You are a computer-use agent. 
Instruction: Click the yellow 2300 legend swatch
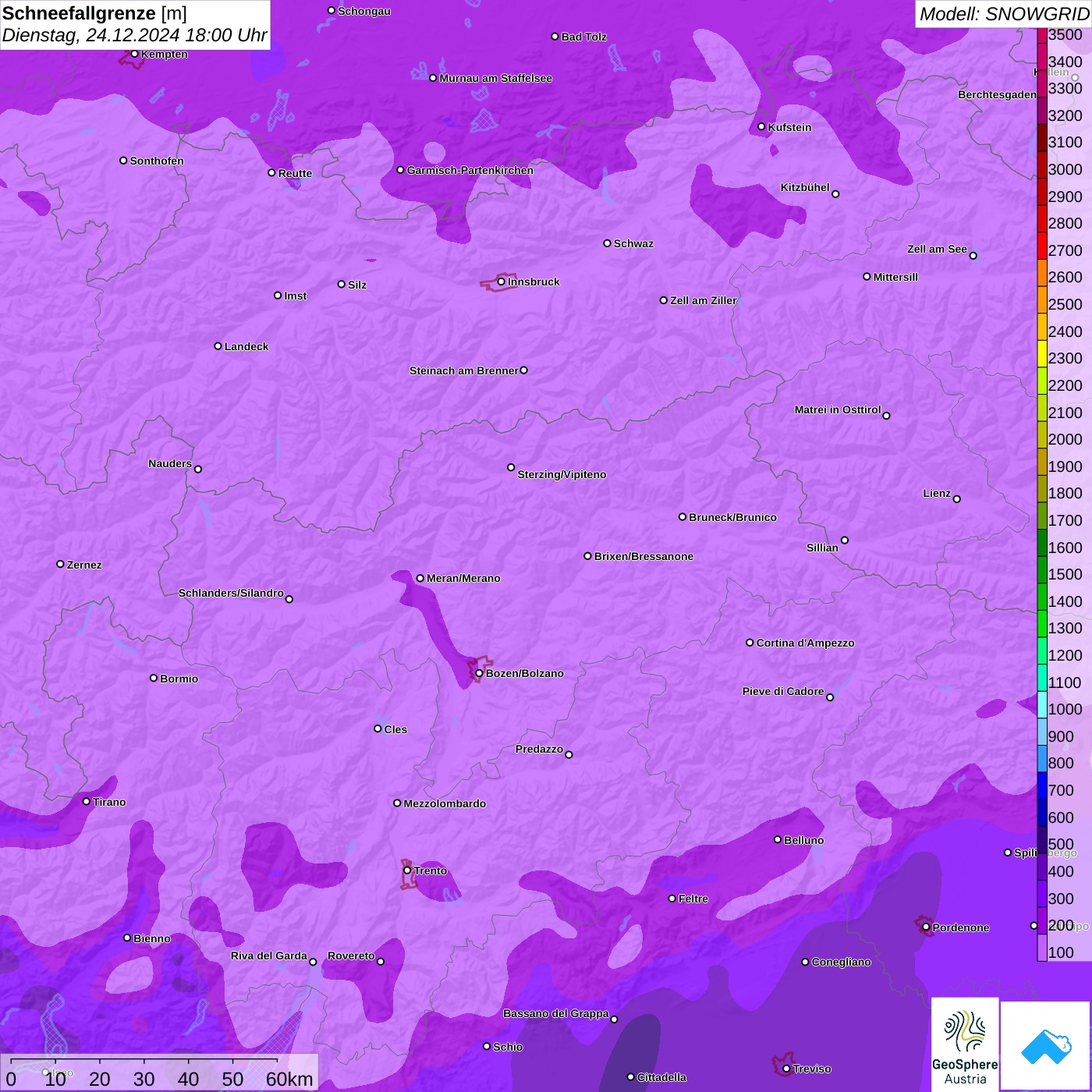point(1042,353)
